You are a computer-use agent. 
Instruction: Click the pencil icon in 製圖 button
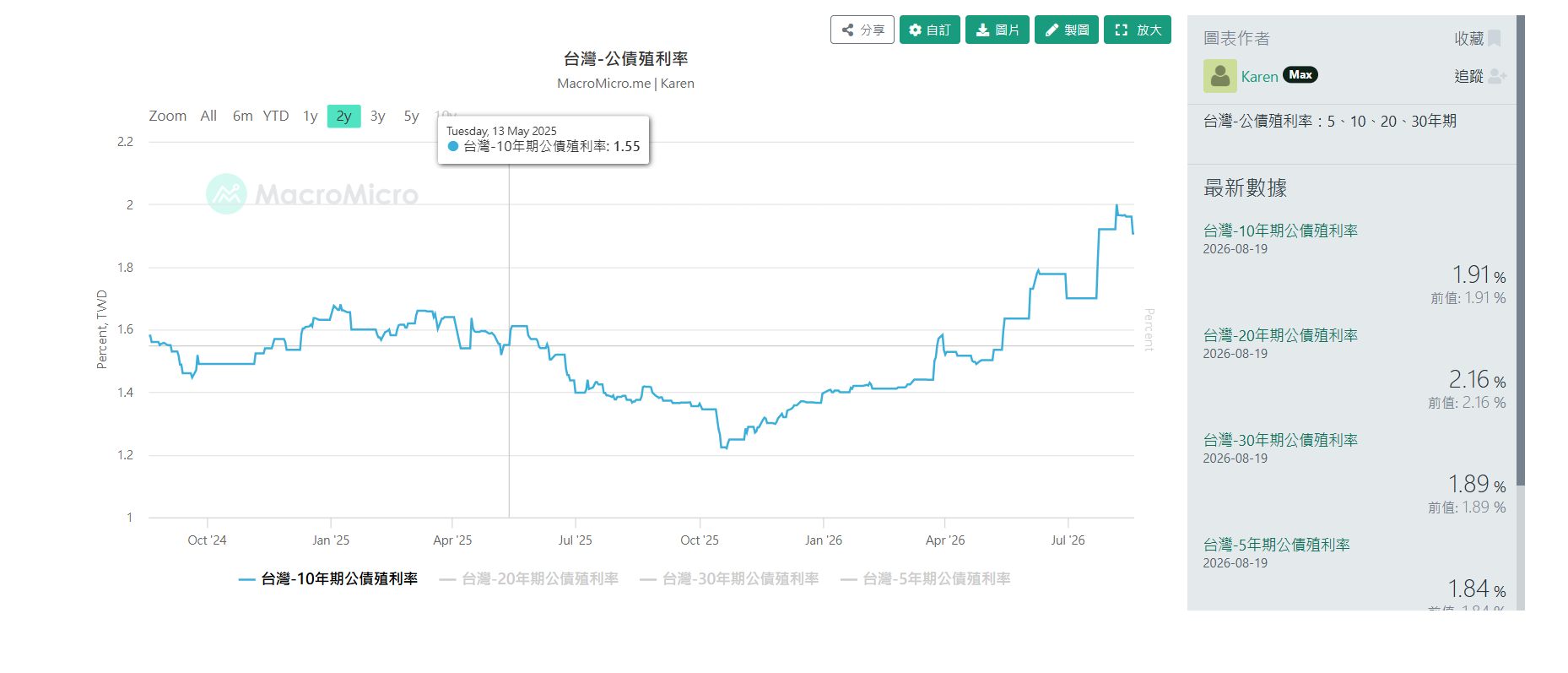[1052, 30]
